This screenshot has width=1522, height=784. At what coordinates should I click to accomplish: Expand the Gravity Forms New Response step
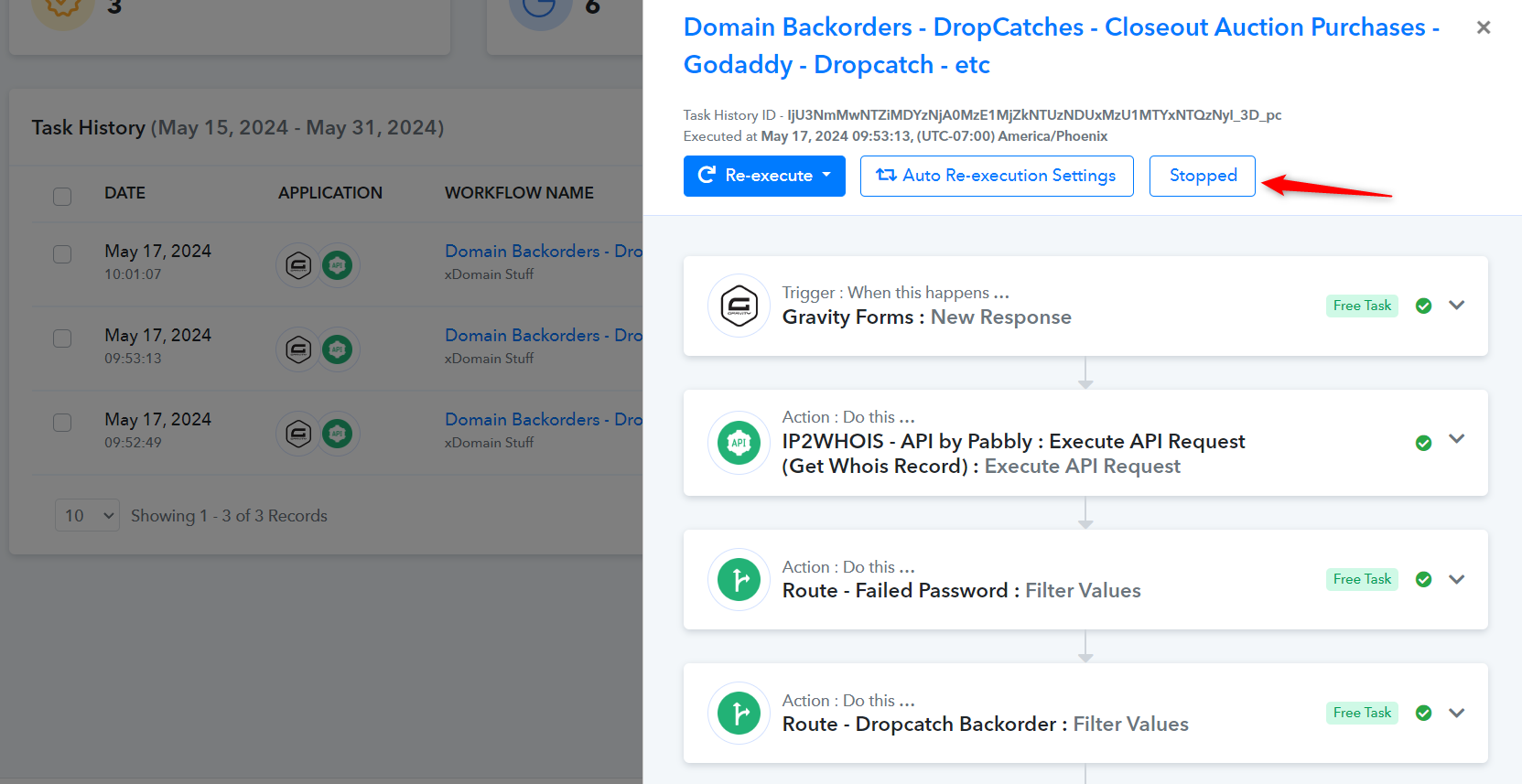pyautogui.click(x=1457, y=306)
